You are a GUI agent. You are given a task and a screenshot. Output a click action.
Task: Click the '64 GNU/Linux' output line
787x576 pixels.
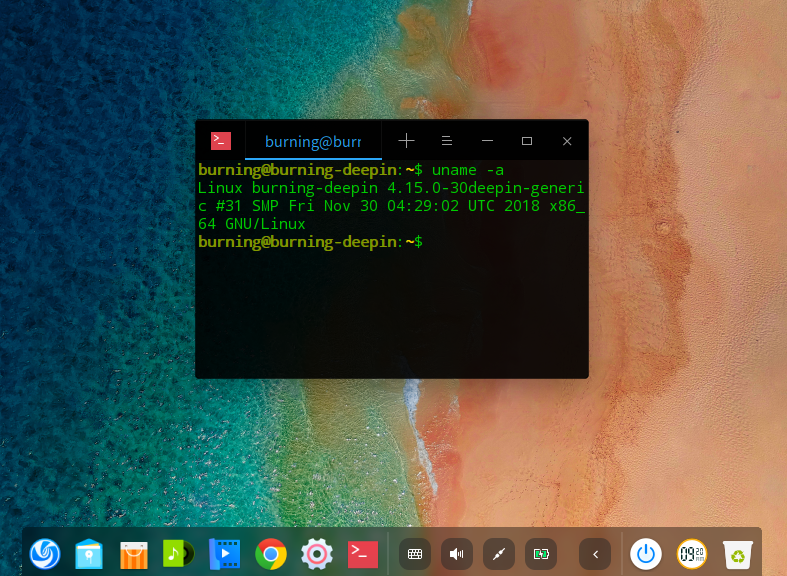(x=251, y=224)
